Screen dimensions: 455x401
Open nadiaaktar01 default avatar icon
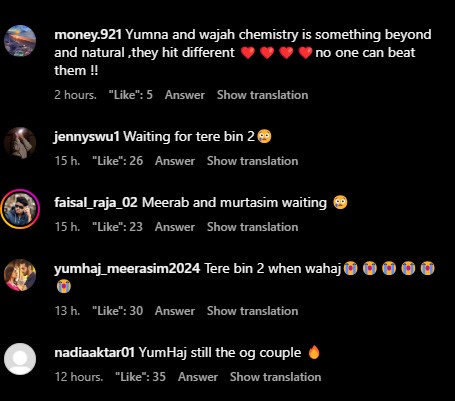coord(20,359)
